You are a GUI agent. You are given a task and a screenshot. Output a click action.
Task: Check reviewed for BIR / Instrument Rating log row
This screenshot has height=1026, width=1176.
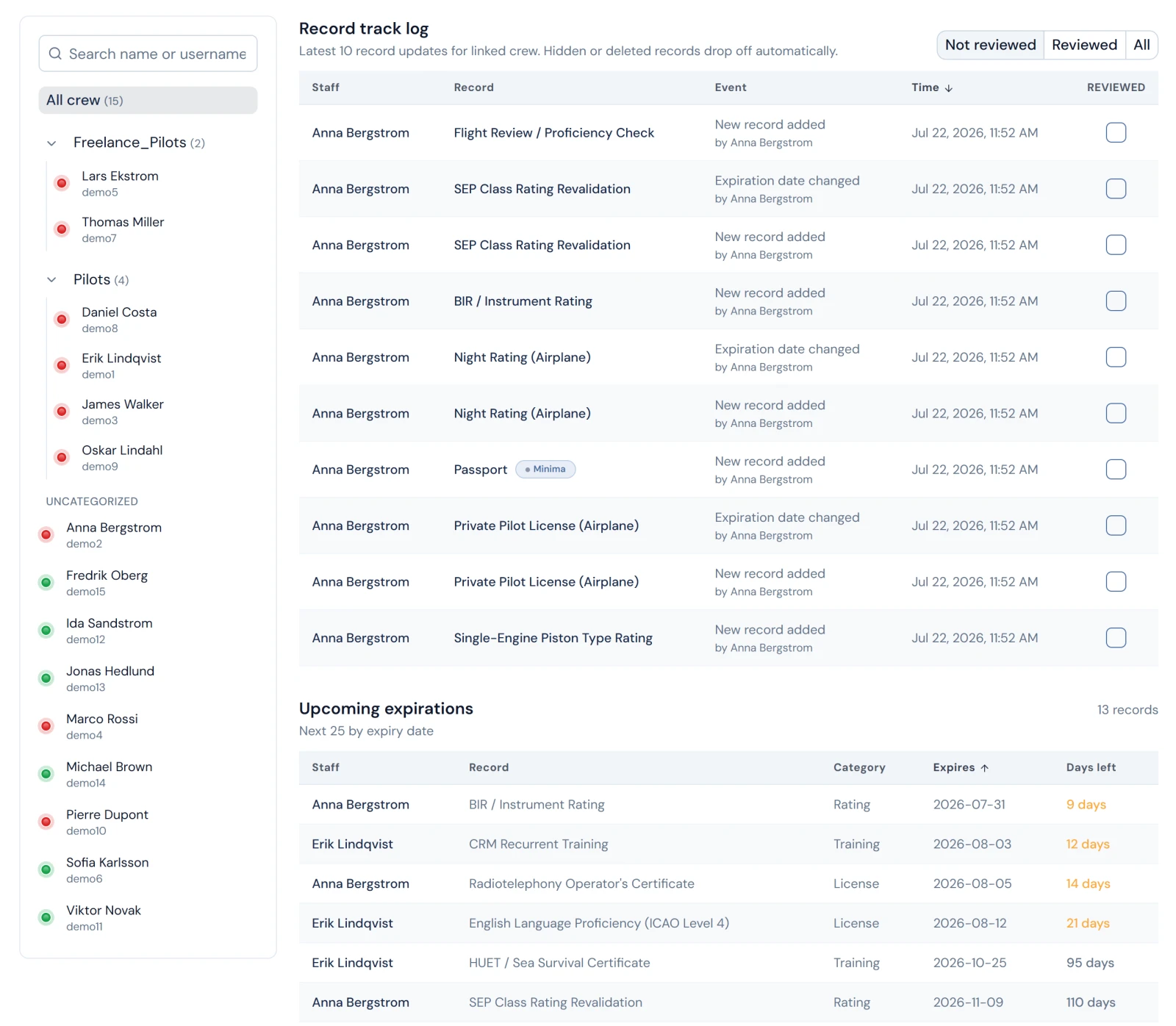1116,301
